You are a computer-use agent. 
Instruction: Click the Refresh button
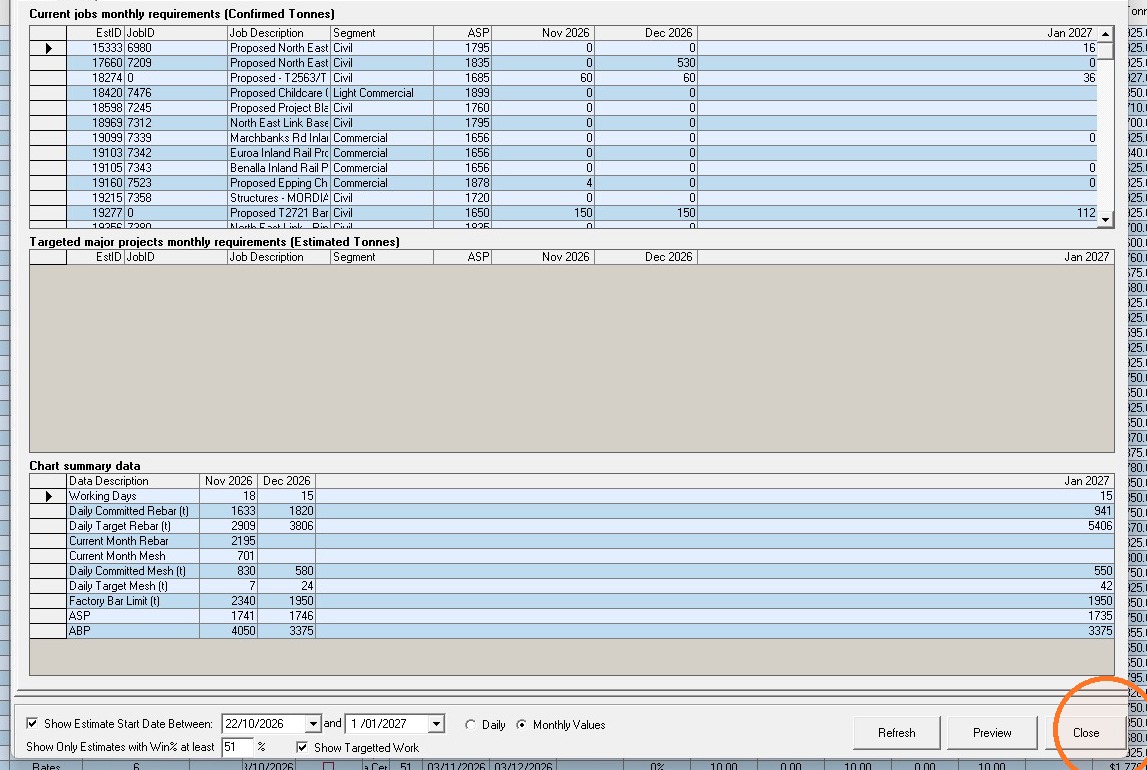pyautogui.click(x=896, y=733)
